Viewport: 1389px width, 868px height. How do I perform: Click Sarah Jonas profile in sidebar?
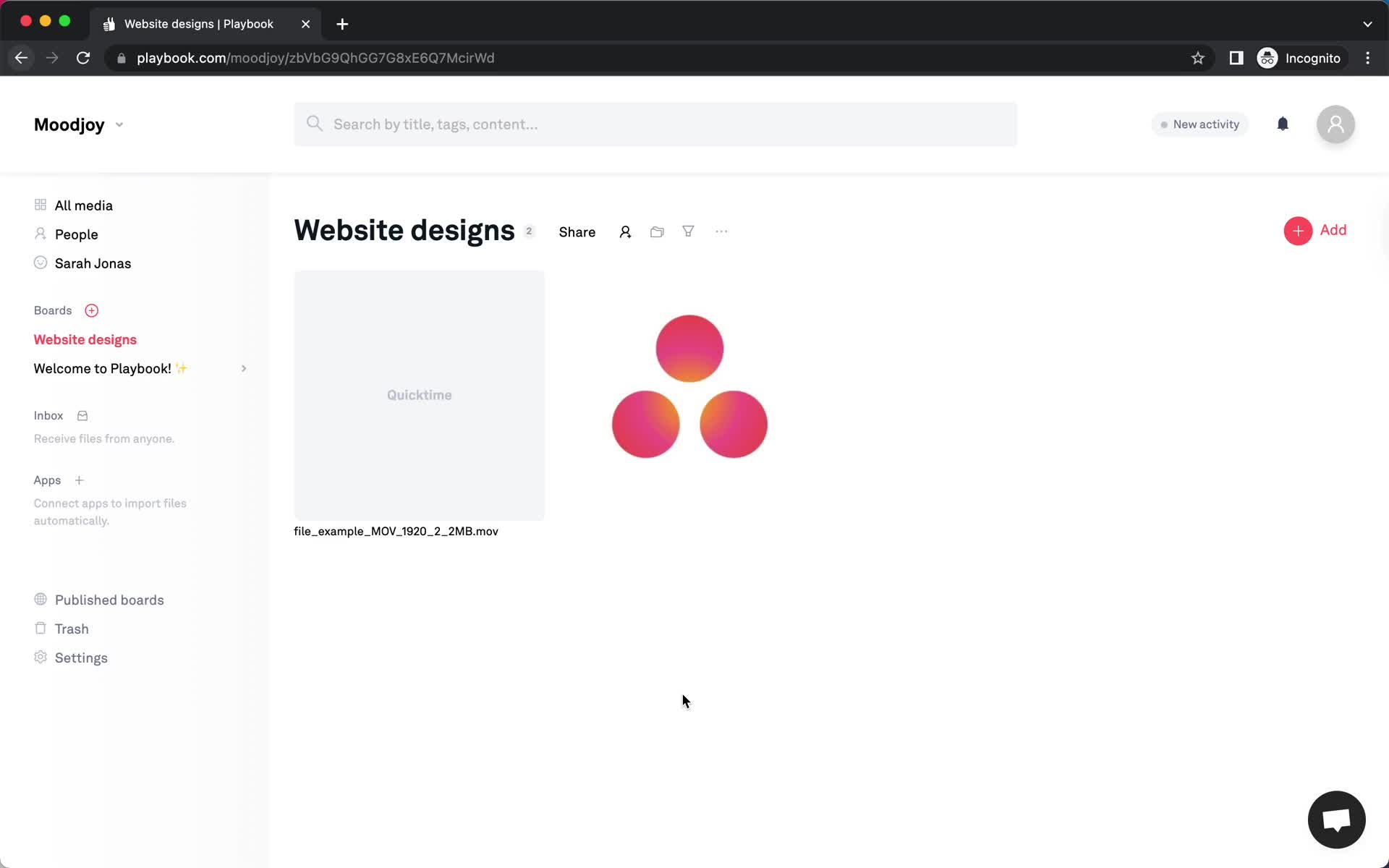tap(93, 263)
